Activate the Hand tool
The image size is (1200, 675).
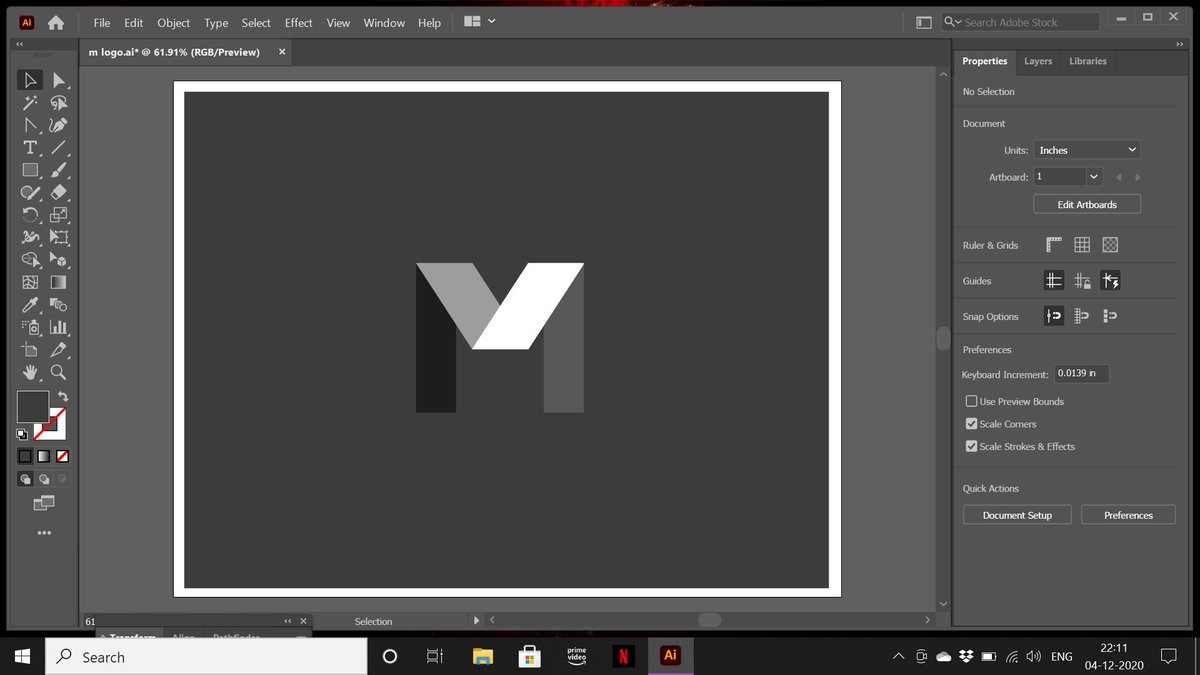(x=30, y=372)
